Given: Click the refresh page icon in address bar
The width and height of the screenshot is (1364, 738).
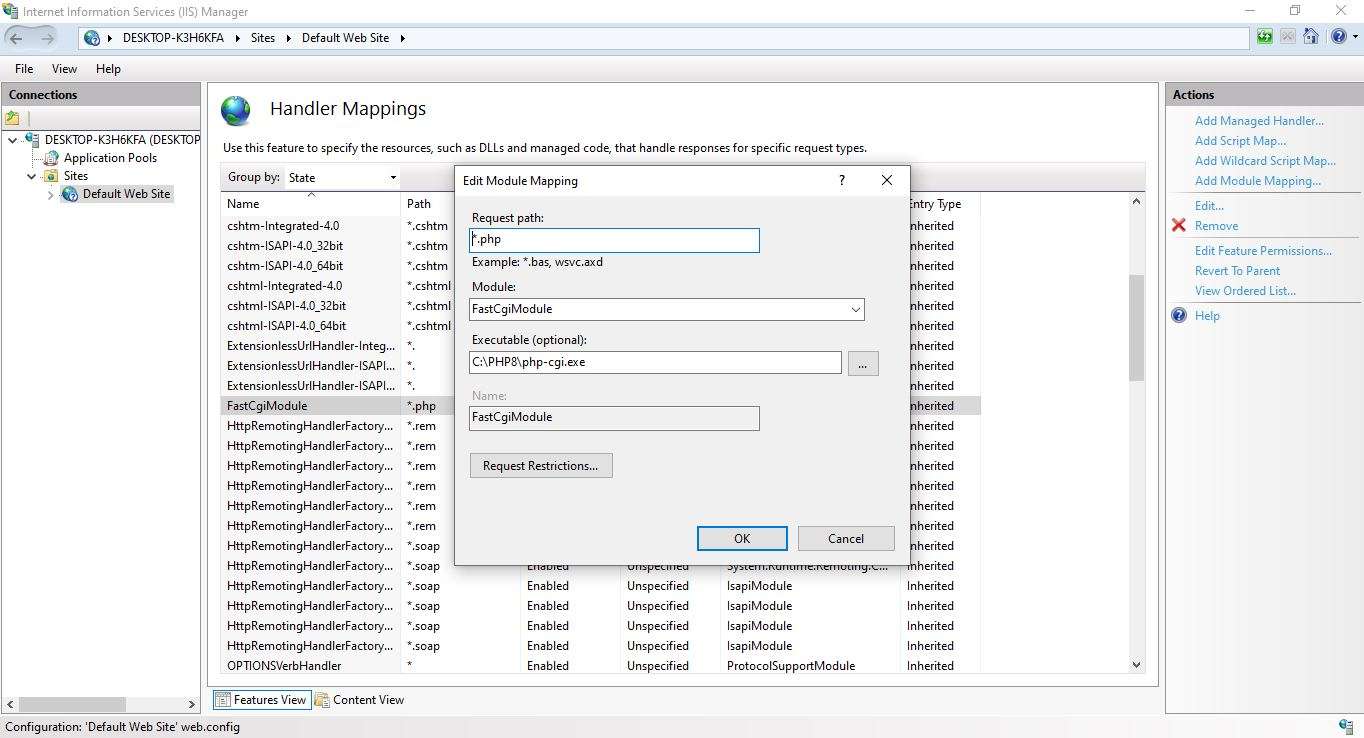Looking at the screenshot, I should click(x=1265, y=38).
